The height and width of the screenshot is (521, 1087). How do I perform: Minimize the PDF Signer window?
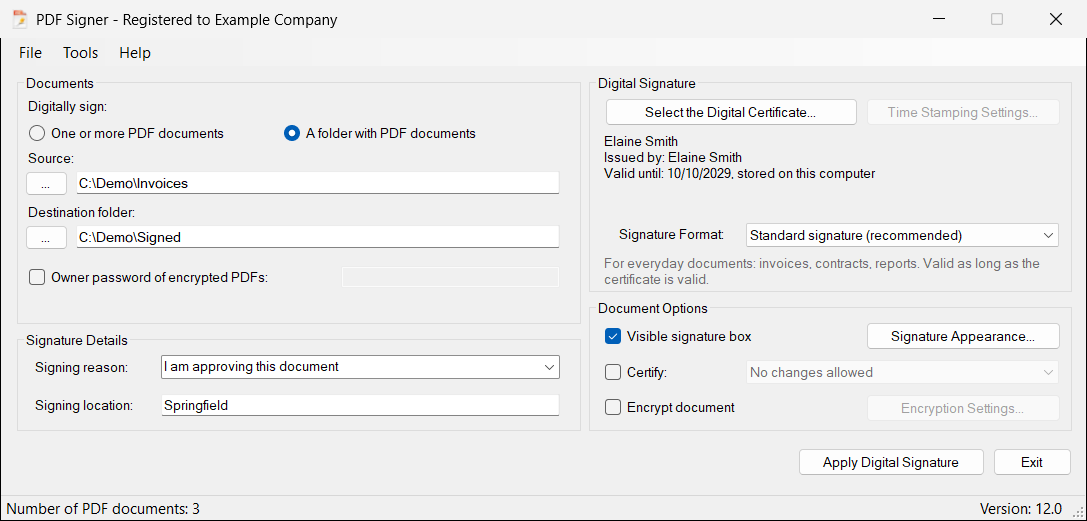[x=937, y=19]
